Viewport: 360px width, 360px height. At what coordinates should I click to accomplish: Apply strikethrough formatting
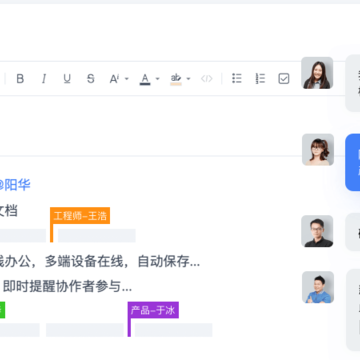click(x=90, y=79)
